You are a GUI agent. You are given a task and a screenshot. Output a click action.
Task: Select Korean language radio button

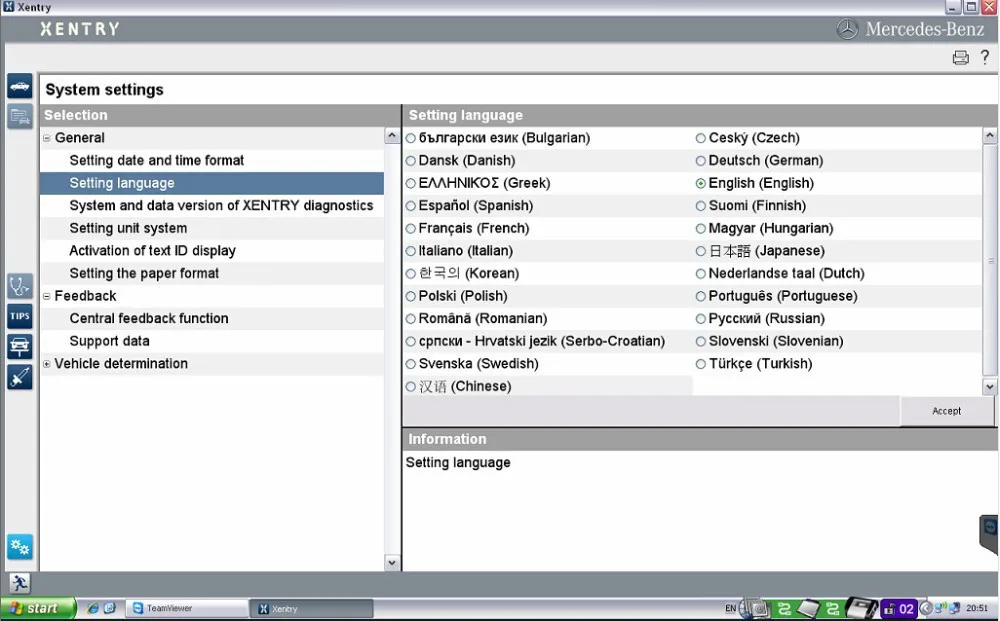point(411,274)
